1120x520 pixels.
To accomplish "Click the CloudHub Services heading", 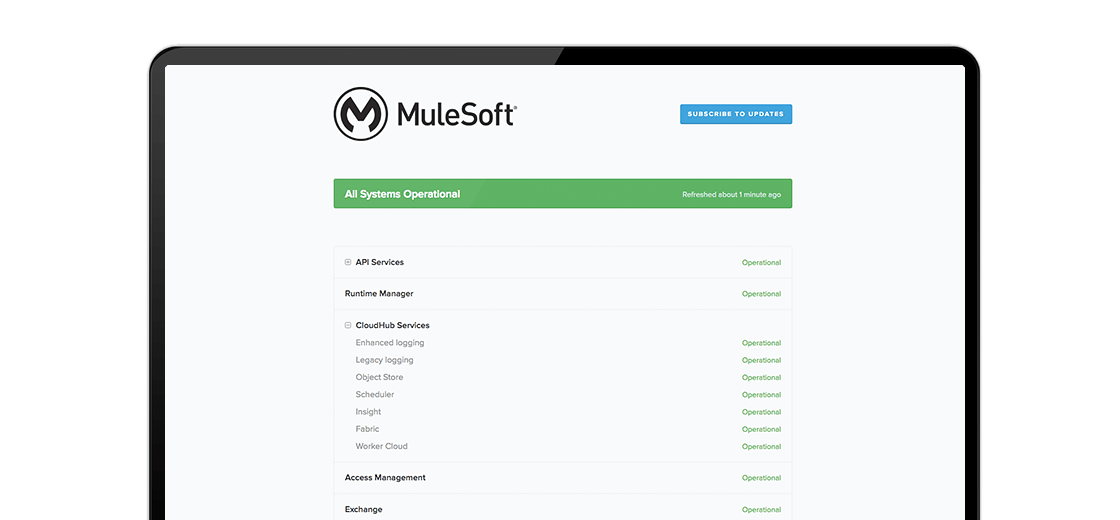I will click(x=392, y=325).
